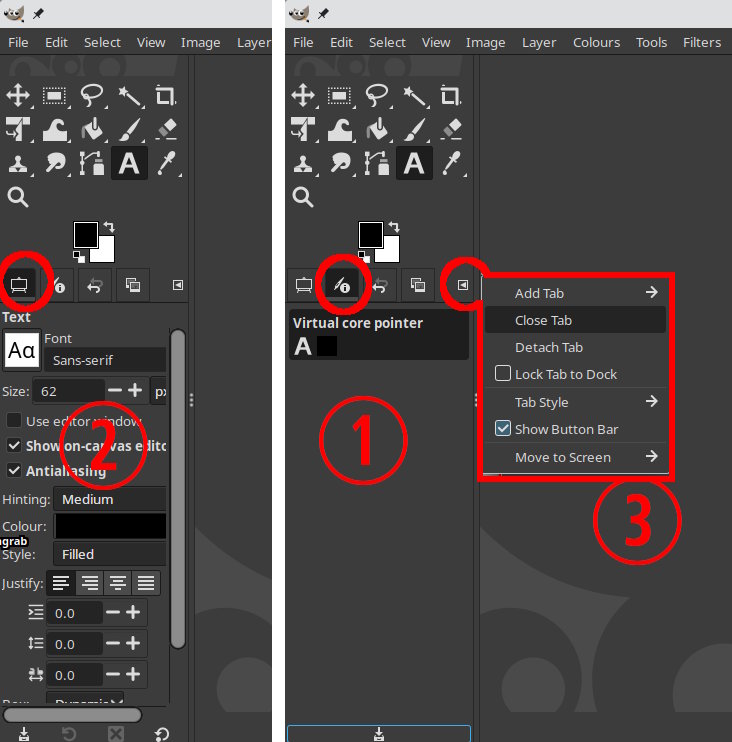Select the Zoom magnifier in the right window
The width and height of the screenshot is (732, 742).
point(303,197)
